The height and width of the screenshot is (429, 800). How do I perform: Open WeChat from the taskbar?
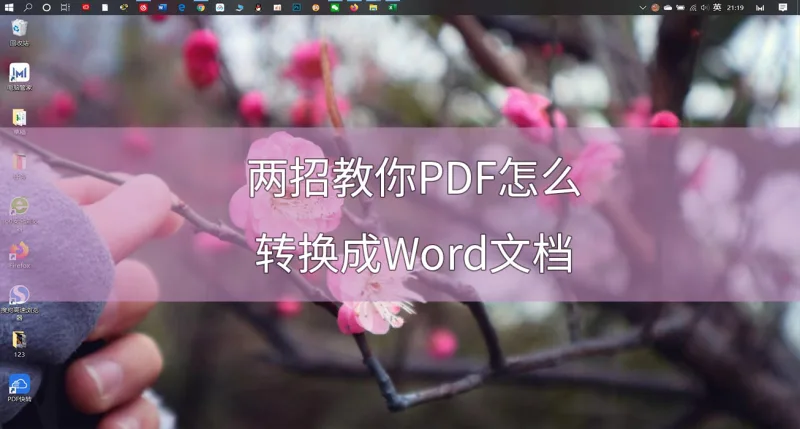335,8
